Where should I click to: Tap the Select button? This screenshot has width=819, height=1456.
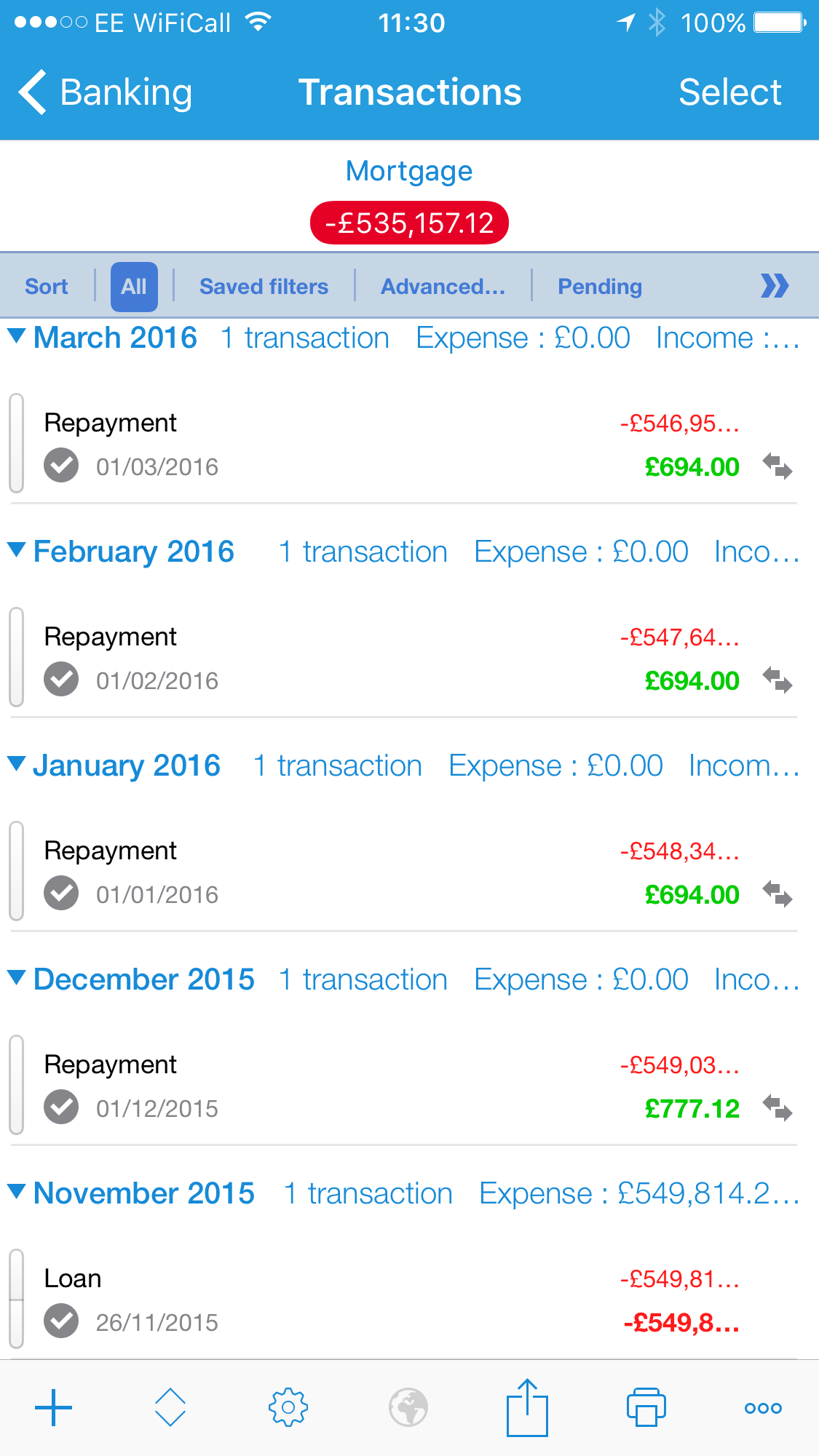click(x=730, y=92)
